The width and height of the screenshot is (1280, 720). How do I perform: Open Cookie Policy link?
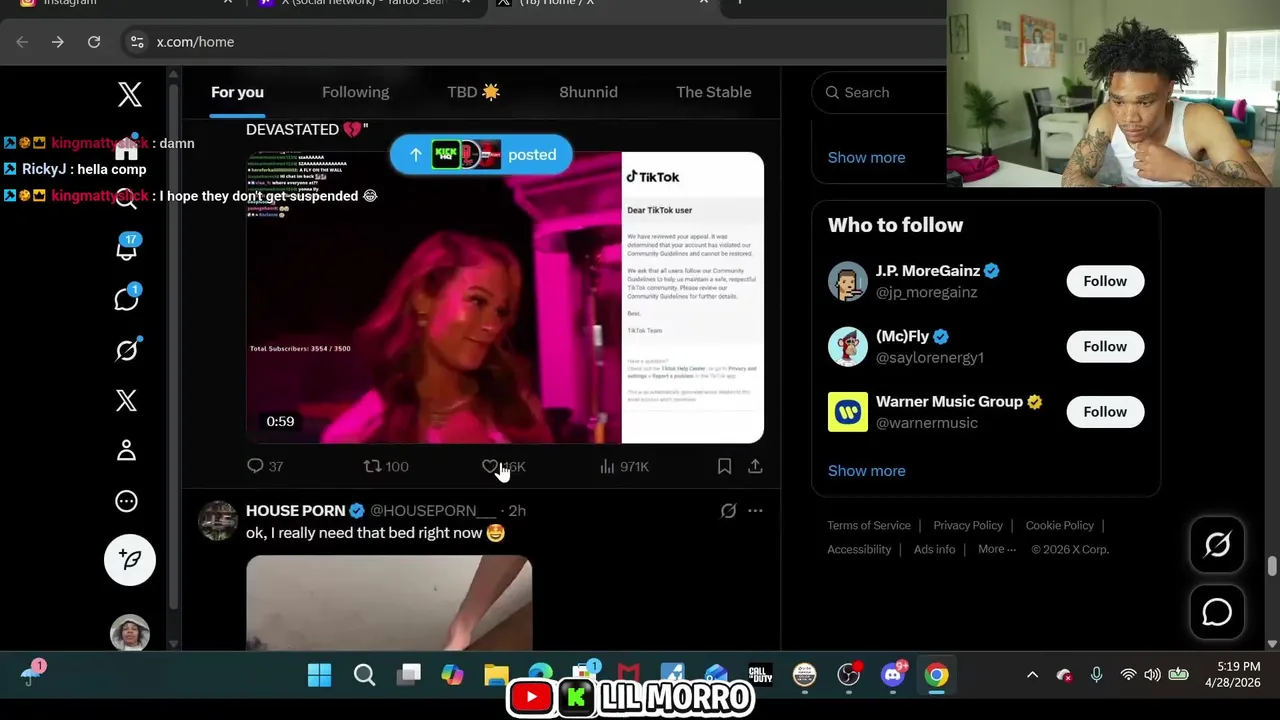click(x=1059, y=525)
